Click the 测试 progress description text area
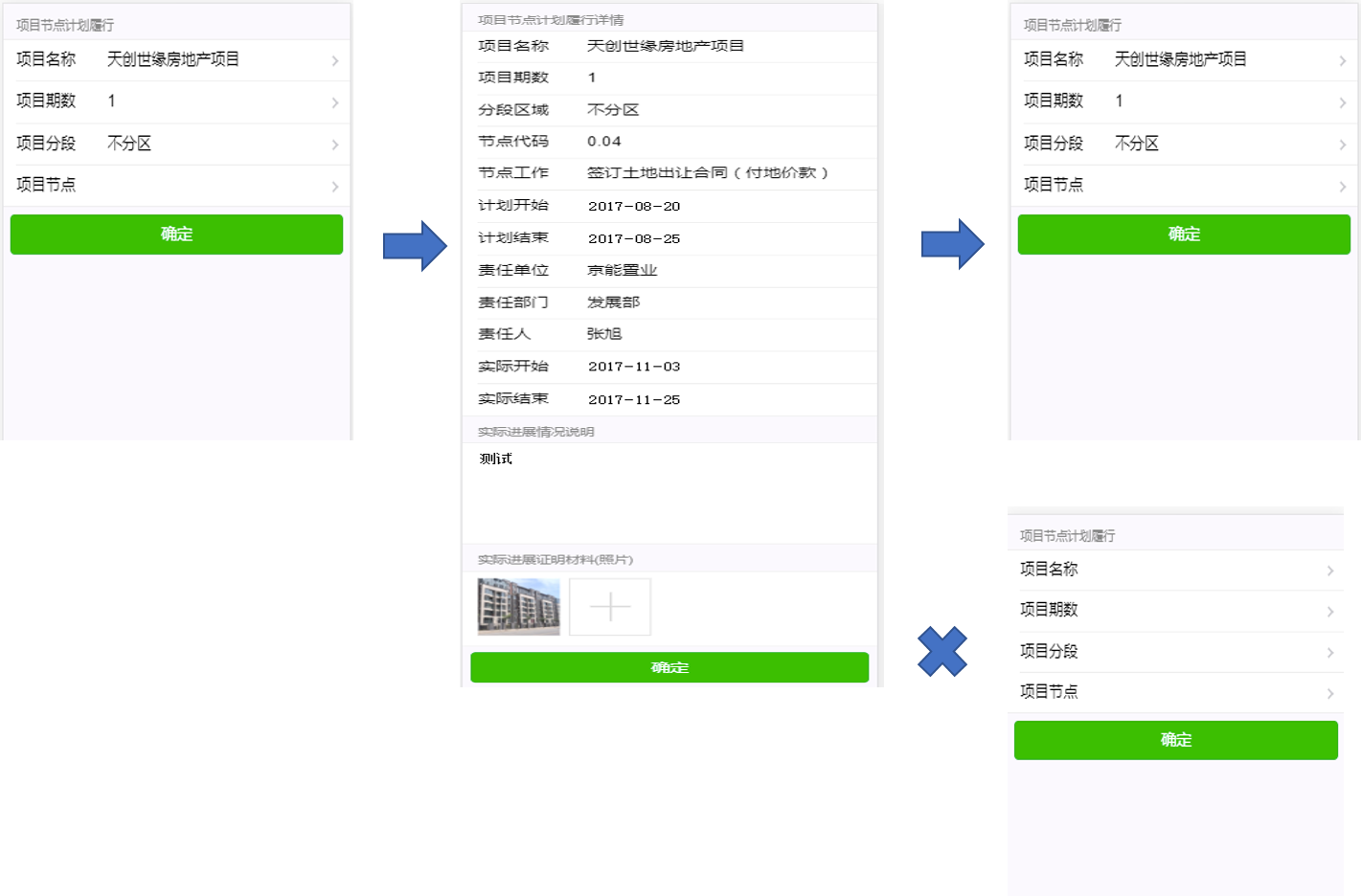This screenshot has height=896, width=1361. click(669, 492)
